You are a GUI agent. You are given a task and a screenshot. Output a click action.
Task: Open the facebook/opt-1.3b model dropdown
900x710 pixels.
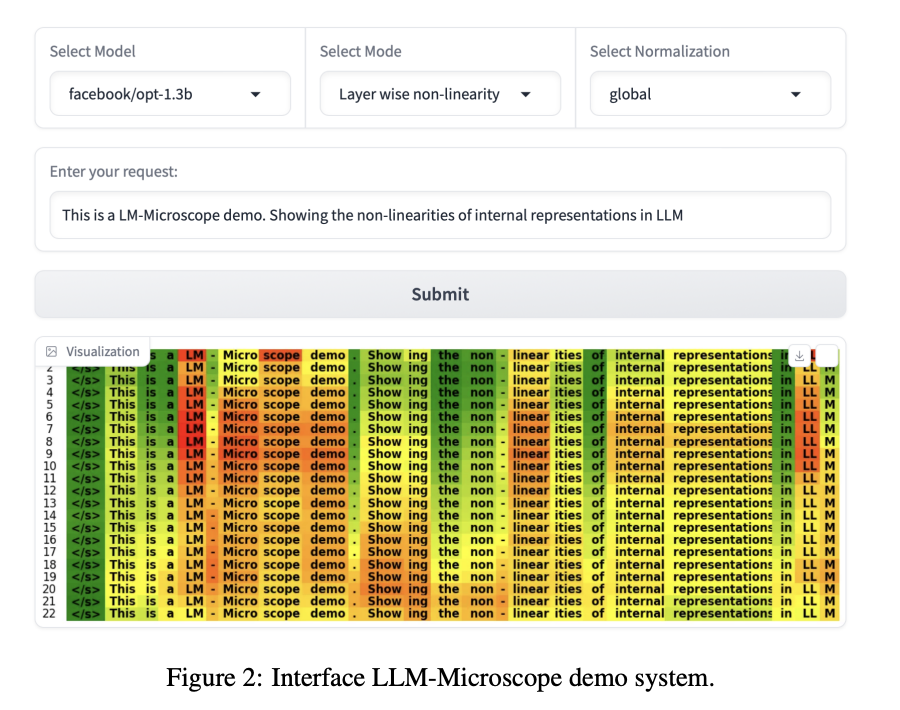coord(170,93)
